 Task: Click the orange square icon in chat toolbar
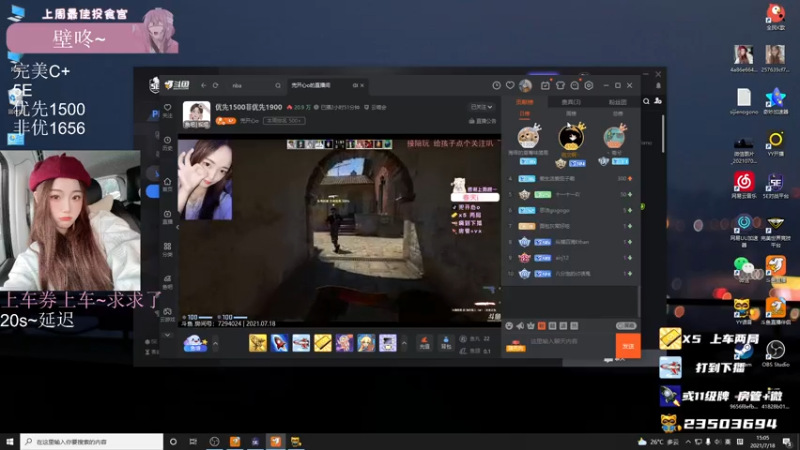pyautogui.click(x=542, y=326)
